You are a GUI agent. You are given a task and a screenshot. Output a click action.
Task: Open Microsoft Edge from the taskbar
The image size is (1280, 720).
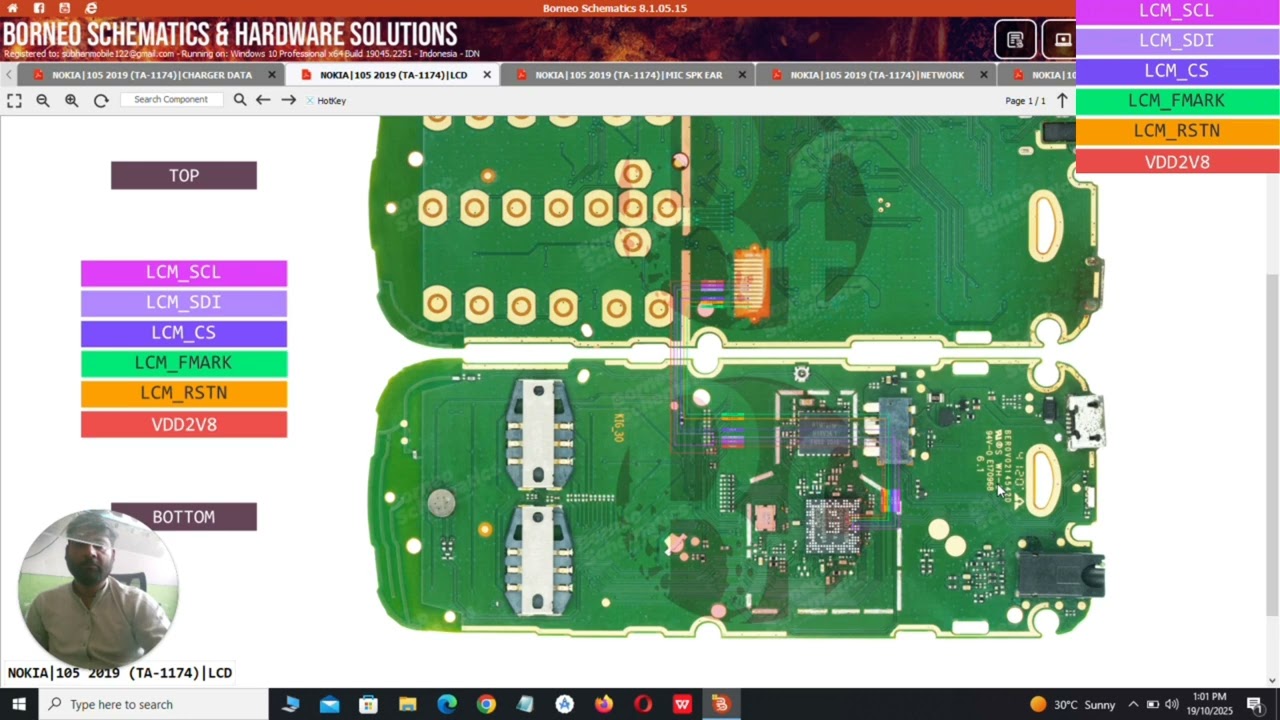447,704
